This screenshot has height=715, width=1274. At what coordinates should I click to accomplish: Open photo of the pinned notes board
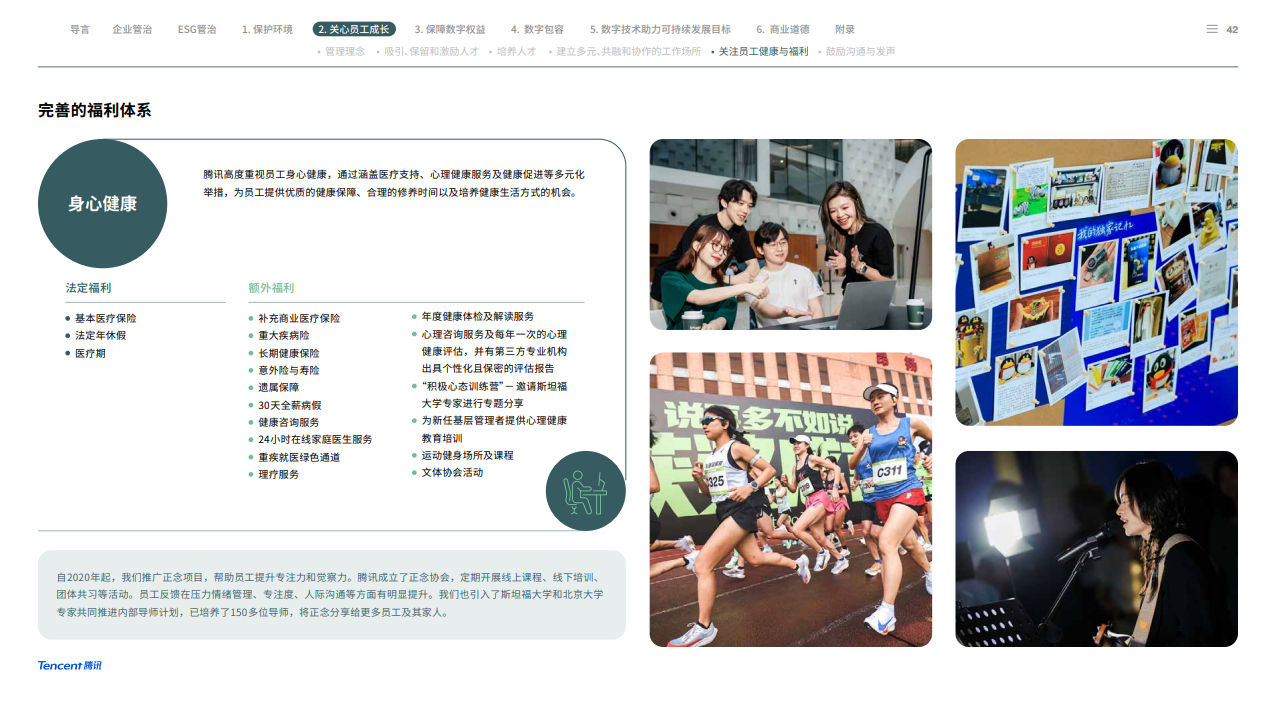tap(1096, 282)
